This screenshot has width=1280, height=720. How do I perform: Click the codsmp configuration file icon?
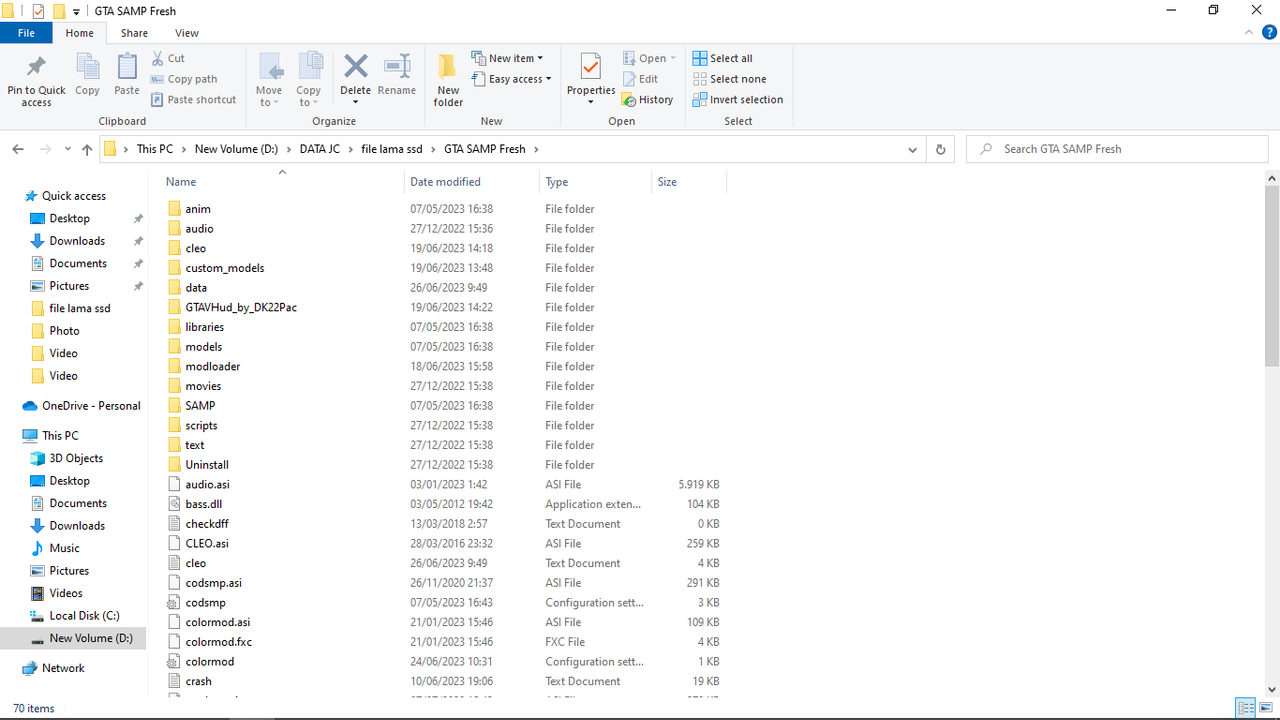pyautogui.click(x=173, y=602)
